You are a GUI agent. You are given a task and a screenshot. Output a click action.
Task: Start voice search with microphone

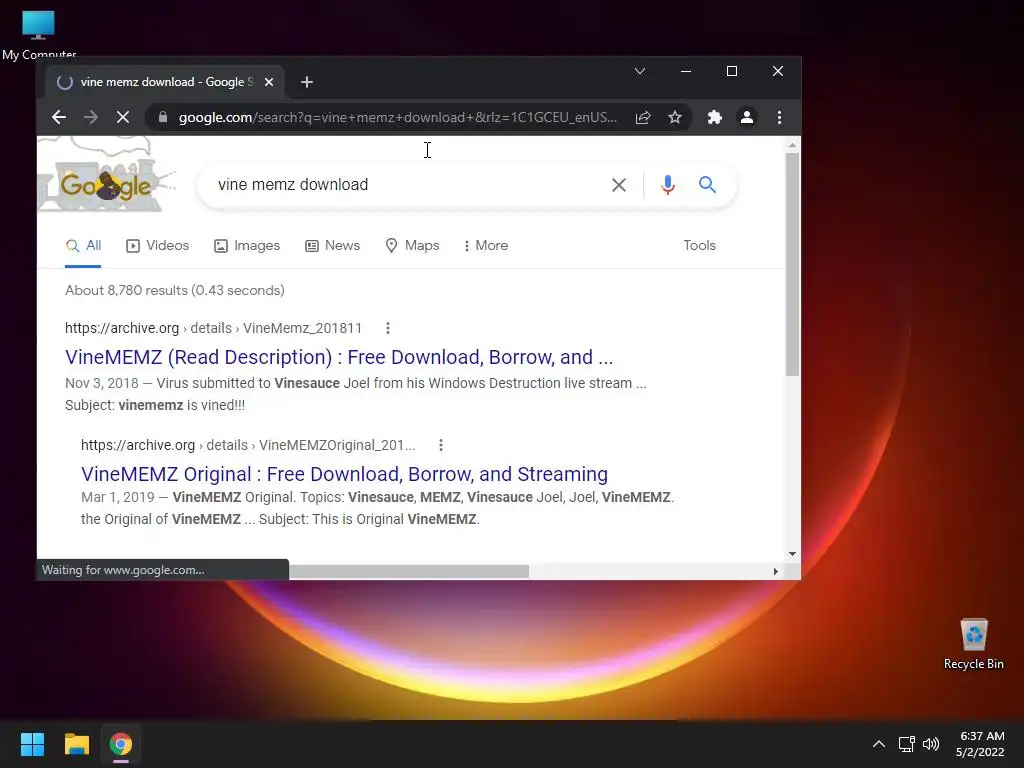click(667, 185)
